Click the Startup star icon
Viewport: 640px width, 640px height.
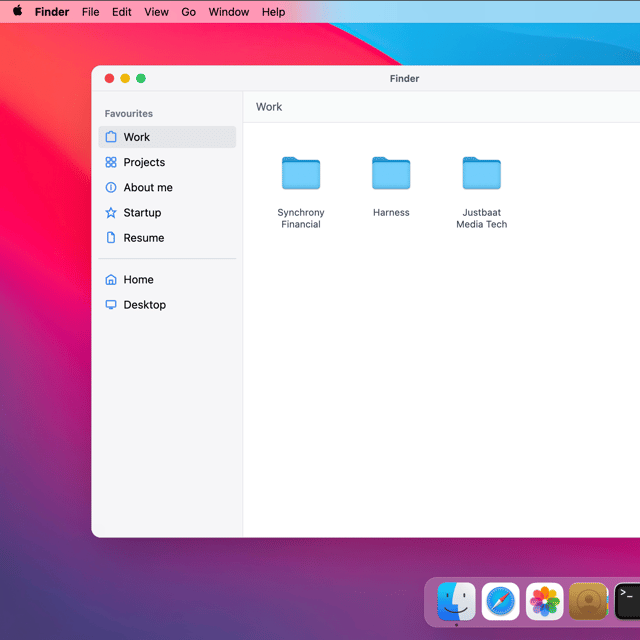click(x=111, y=213)
